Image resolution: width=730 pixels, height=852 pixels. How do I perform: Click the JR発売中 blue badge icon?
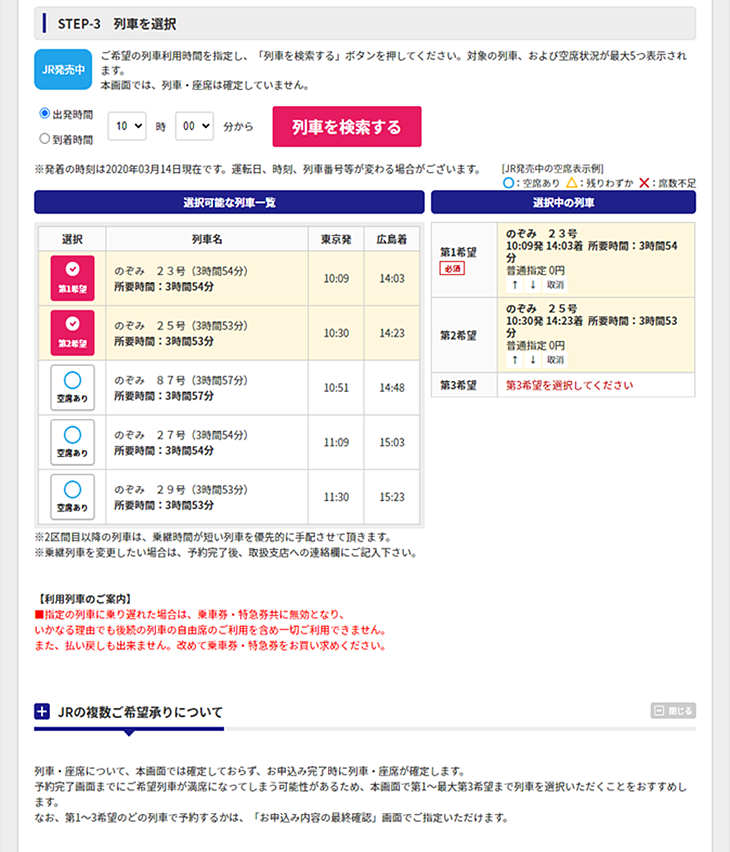coord(63,68)
